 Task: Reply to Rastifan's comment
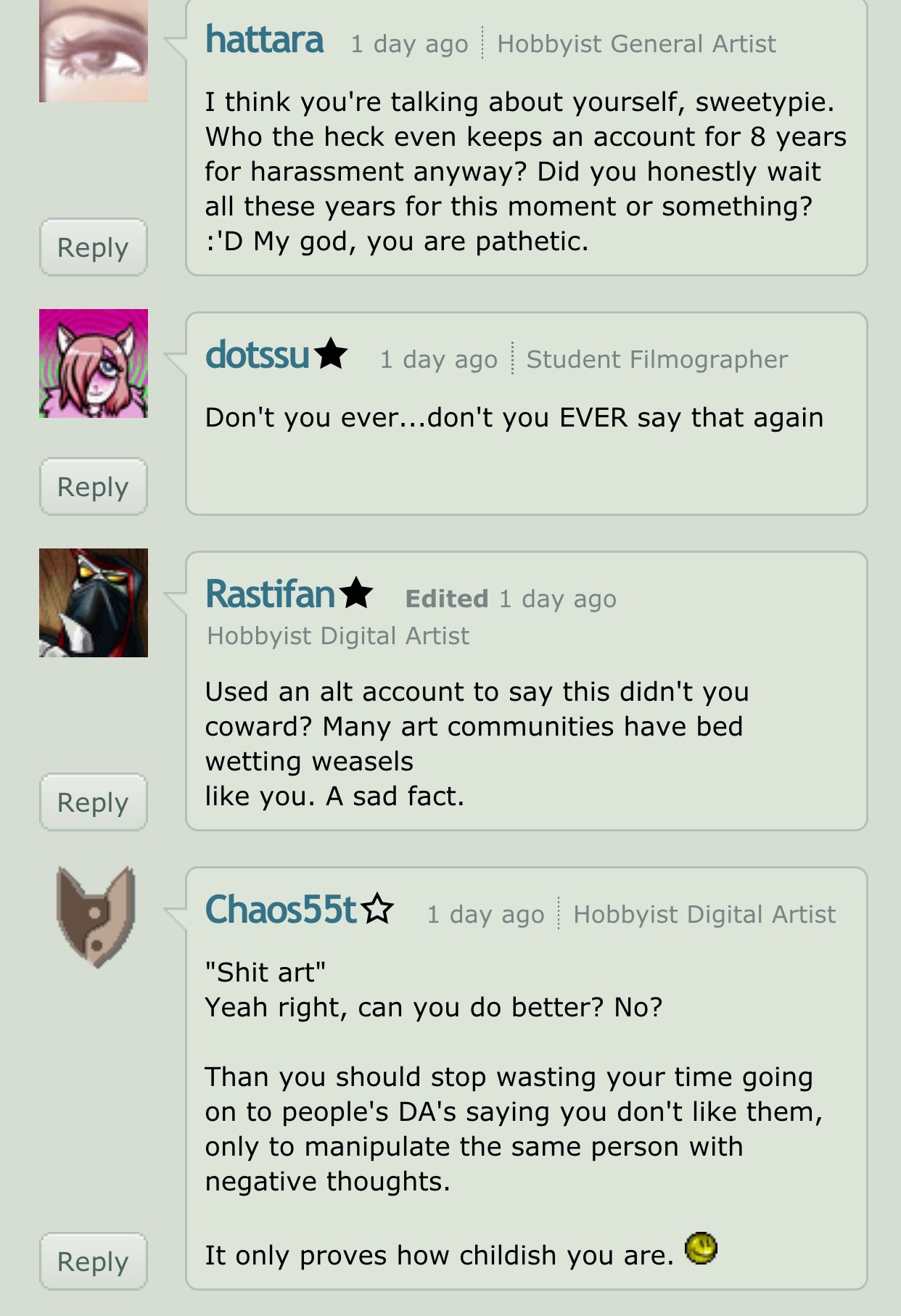94,802
